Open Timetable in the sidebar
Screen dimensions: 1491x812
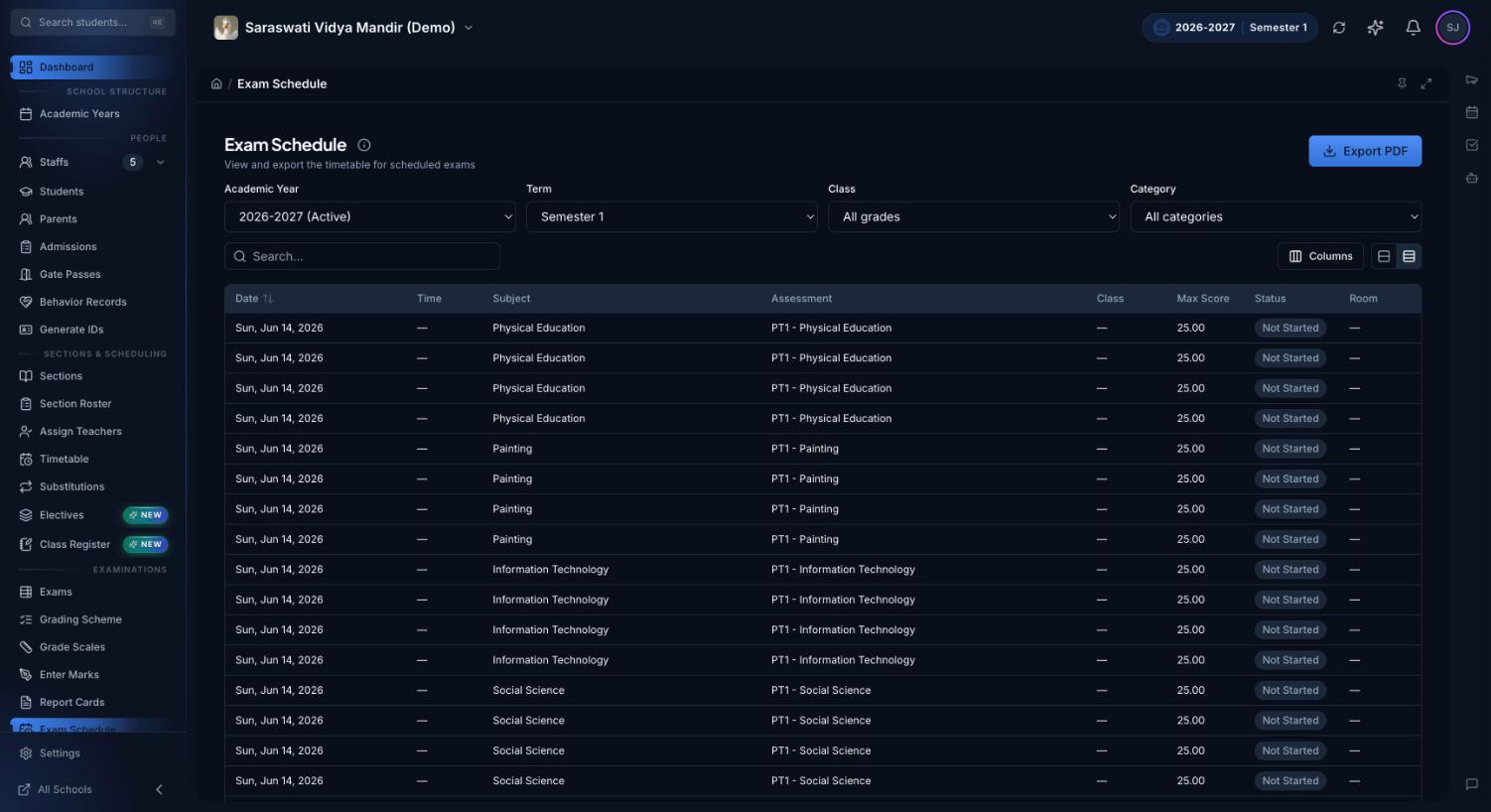tap(93, 459)
